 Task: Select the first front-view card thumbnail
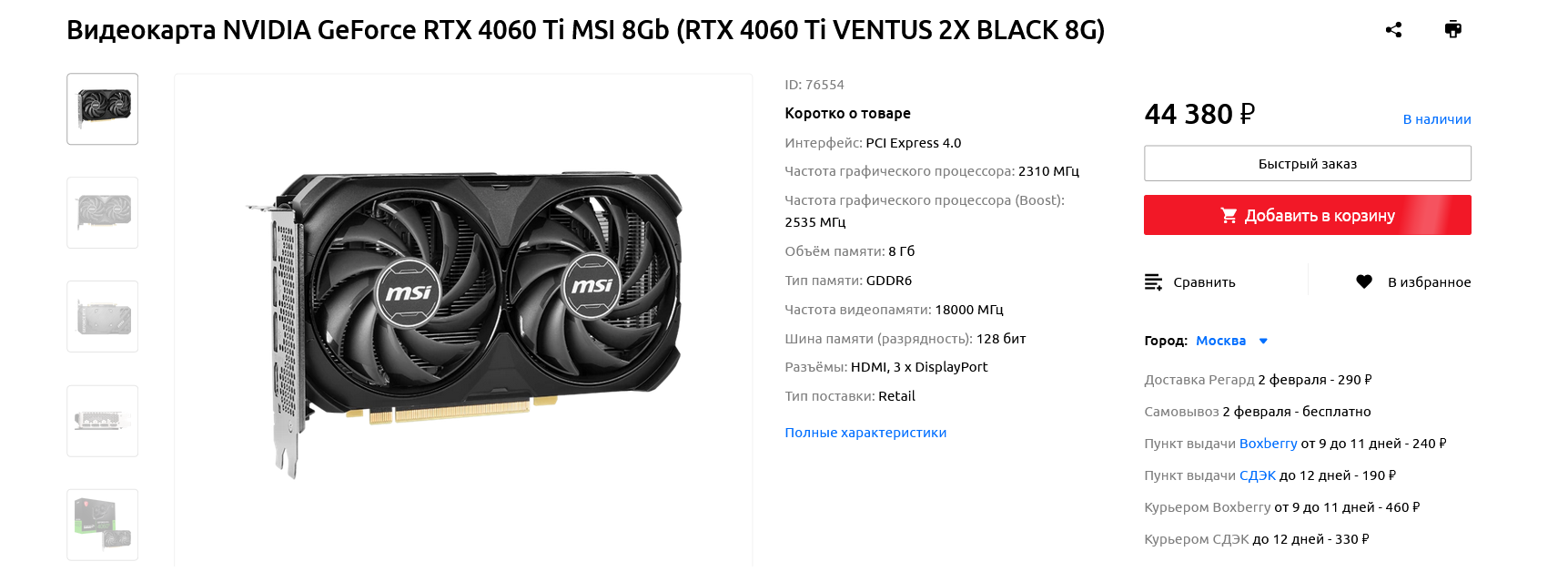tap(103, 109)
